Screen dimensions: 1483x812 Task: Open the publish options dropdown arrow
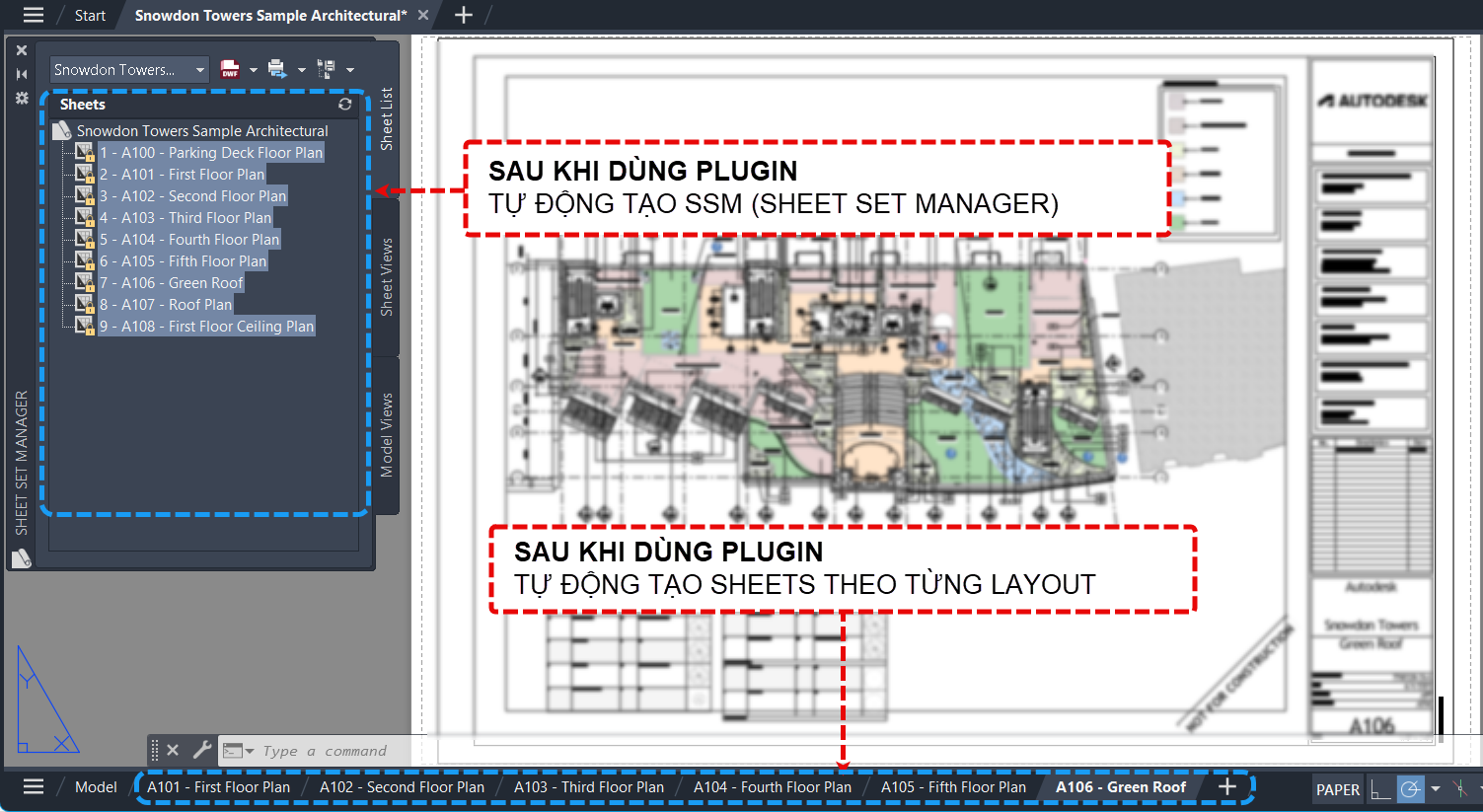click(x=254, y=69)
